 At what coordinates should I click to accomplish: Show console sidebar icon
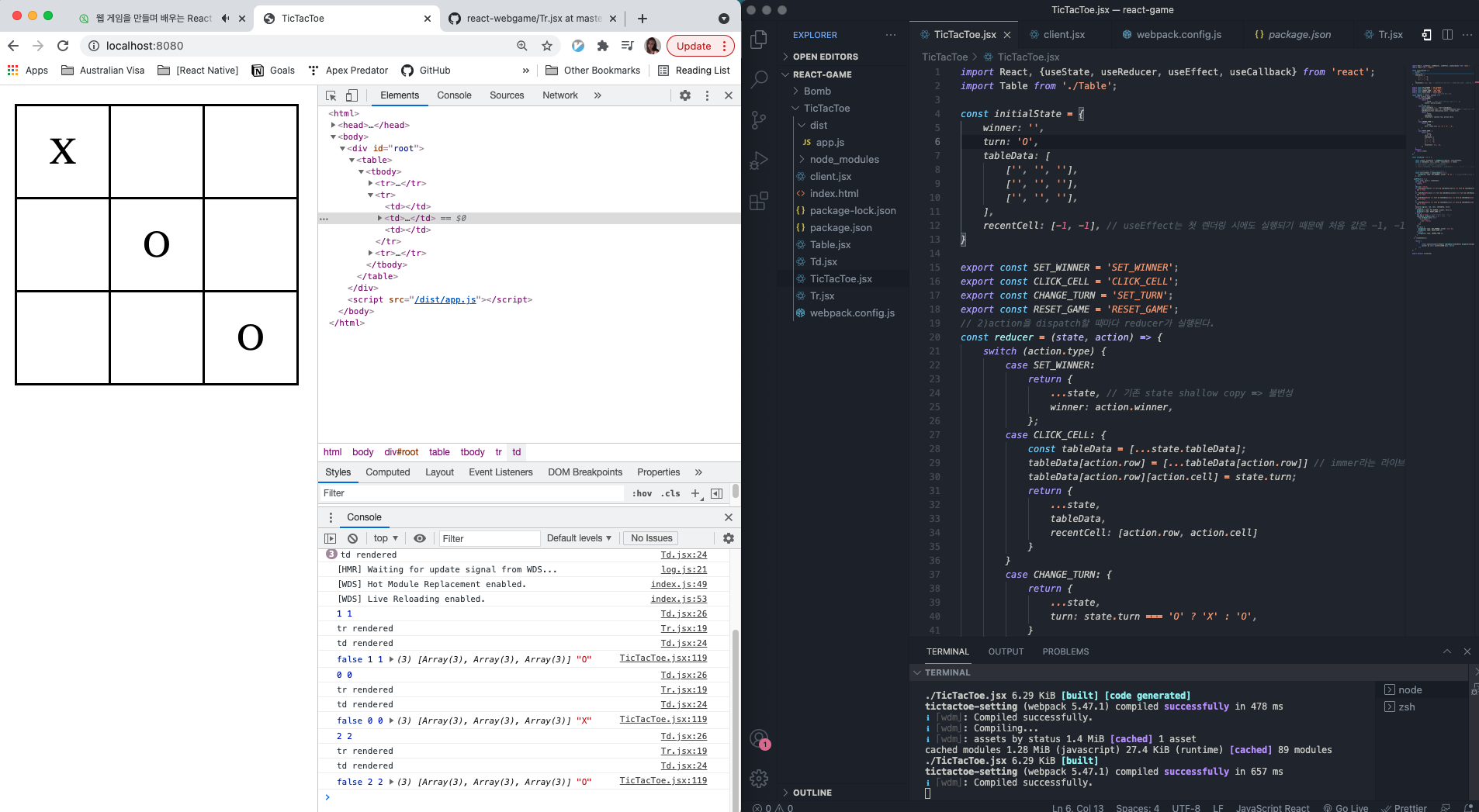click(x=331, y=538)
